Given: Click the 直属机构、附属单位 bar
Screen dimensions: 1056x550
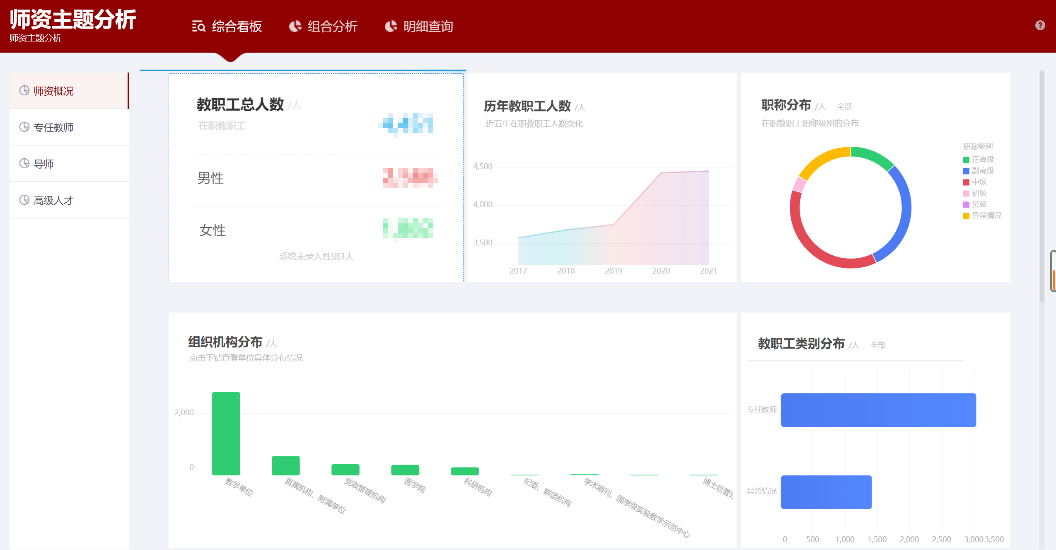Looking at the screenshot, I should point(286,466).
